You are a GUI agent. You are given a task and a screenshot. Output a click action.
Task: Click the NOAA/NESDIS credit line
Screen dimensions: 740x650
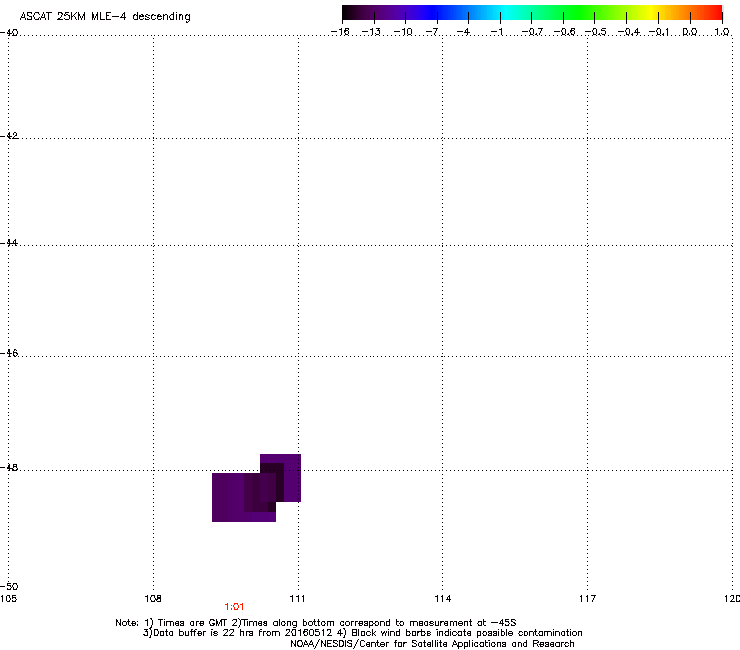point(432,644)
